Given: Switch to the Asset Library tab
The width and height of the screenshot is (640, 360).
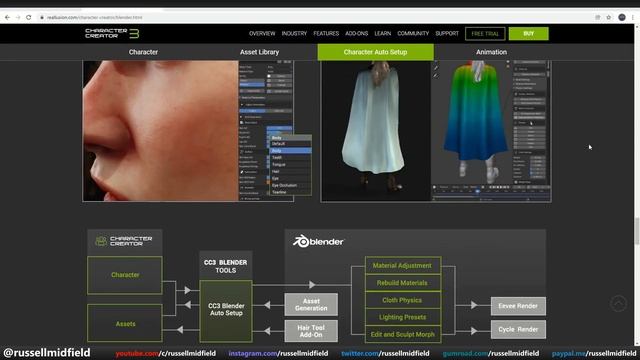Looking at the screenshot, I should pyautogui.click(x=260, y=52).
